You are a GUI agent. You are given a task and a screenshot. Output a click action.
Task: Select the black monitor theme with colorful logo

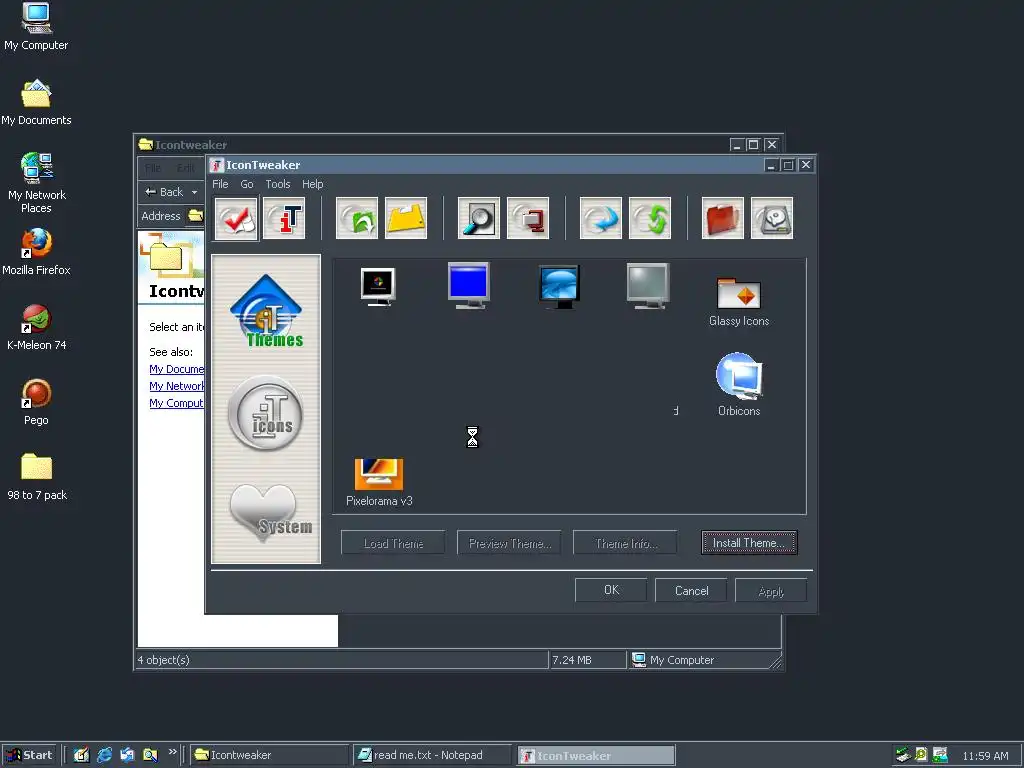pyautogui.click(x=378, y=287)
